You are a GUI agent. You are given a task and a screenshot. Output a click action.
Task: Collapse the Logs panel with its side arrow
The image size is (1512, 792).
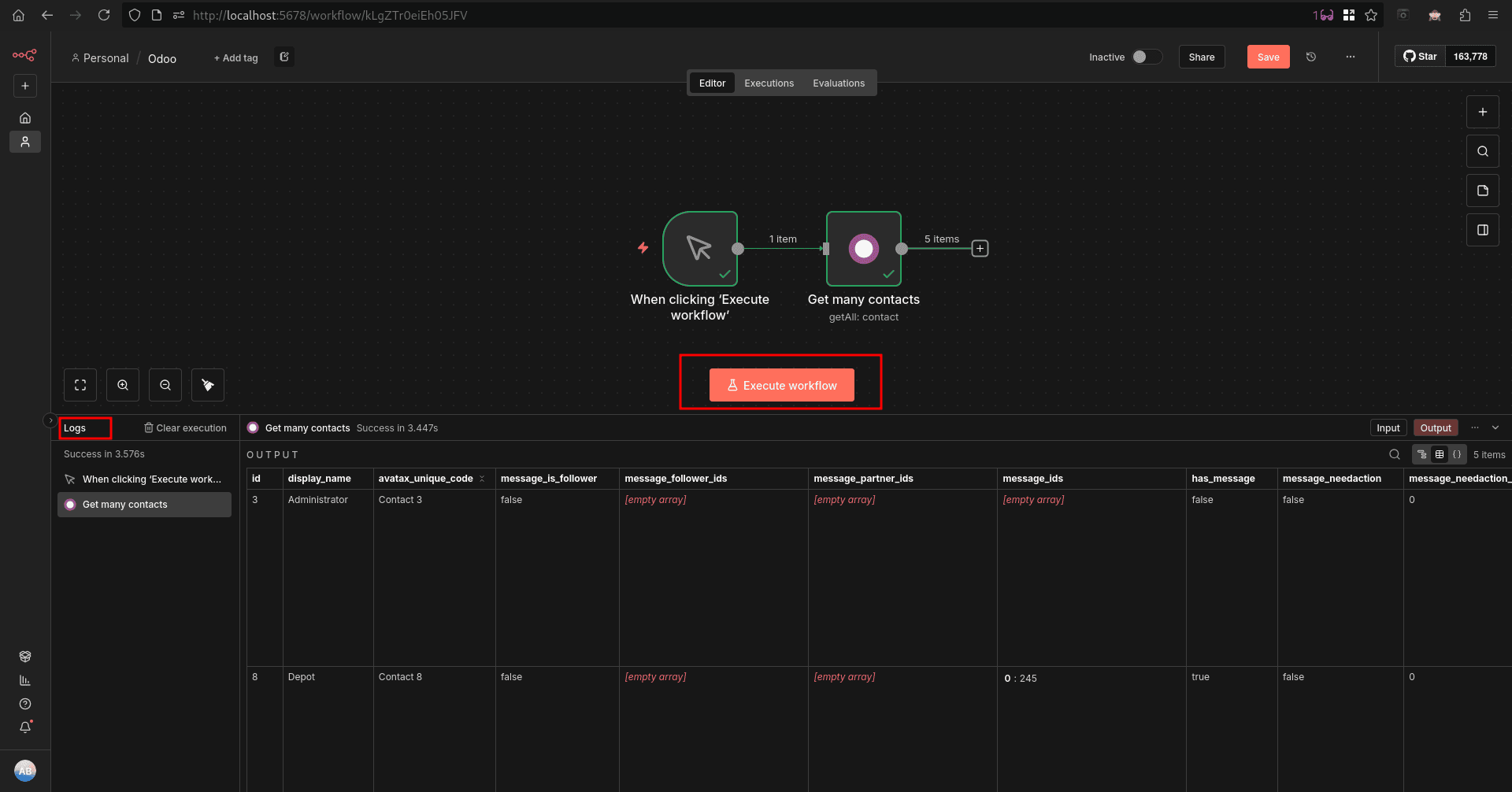point(49,420)
